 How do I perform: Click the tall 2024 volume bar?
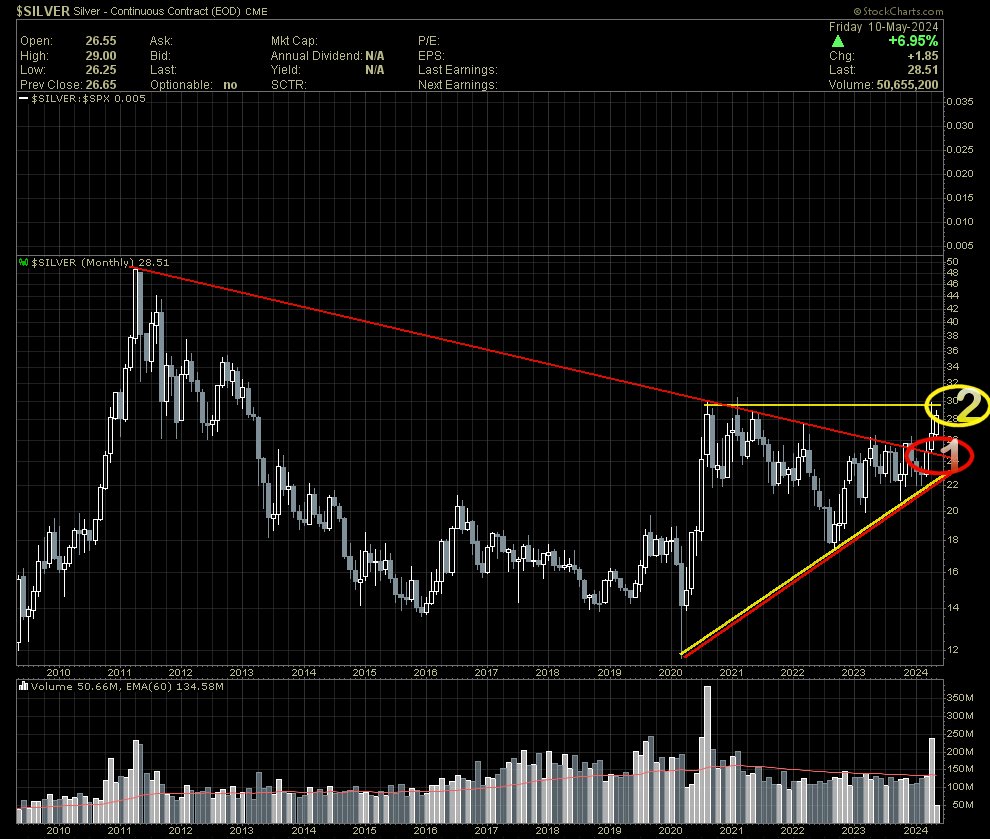pyautogui.click(x=931, y=780)
